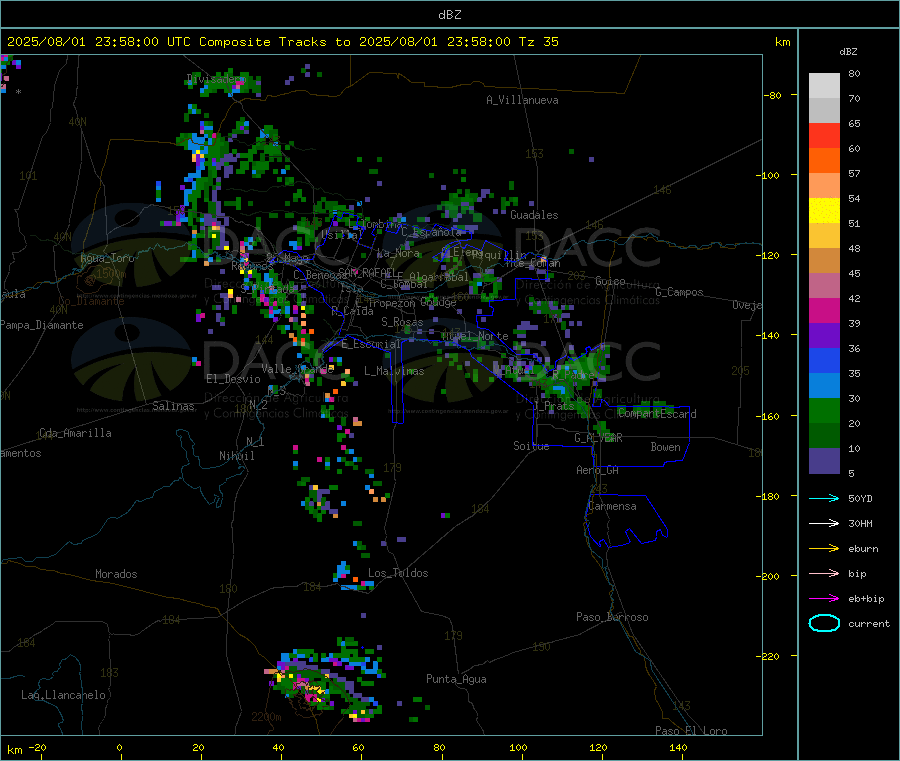Click the 'E_Escorial' map label
The width and height of the screenshot is (900, 761).
pos(371,344)
